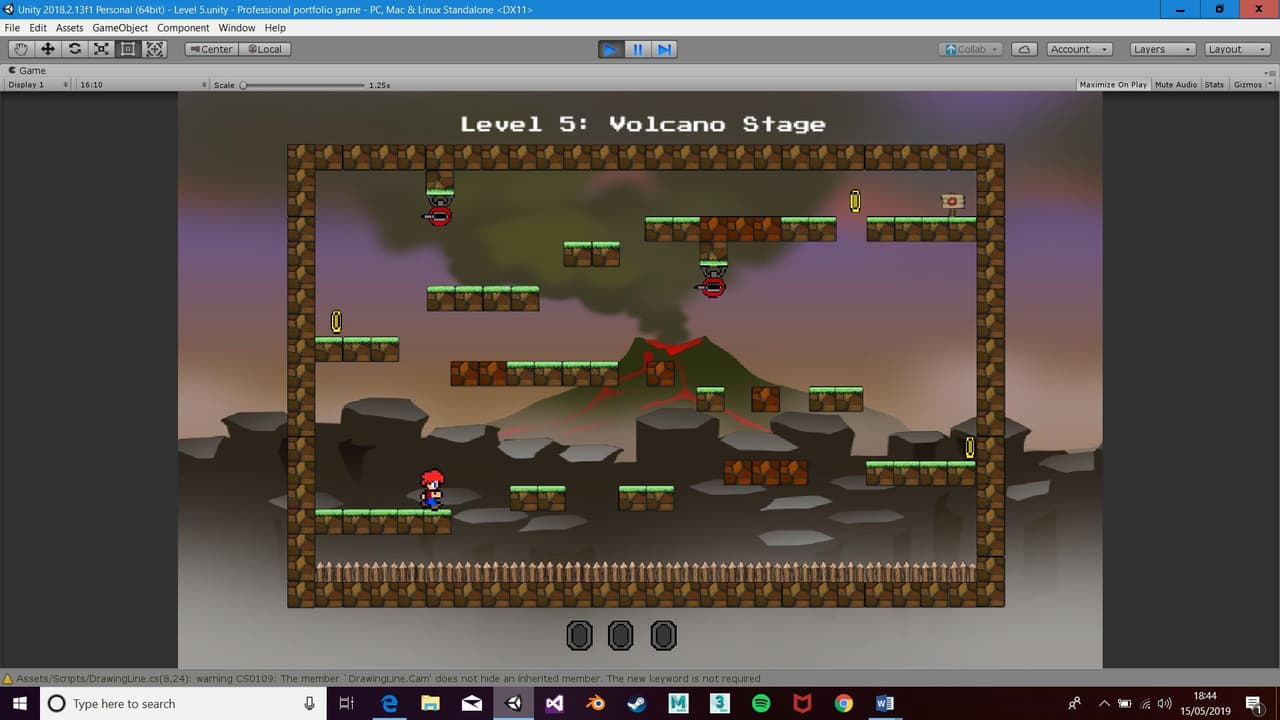
Task: Toggle the Stats overlay
Action: [x=1214, y=85]
